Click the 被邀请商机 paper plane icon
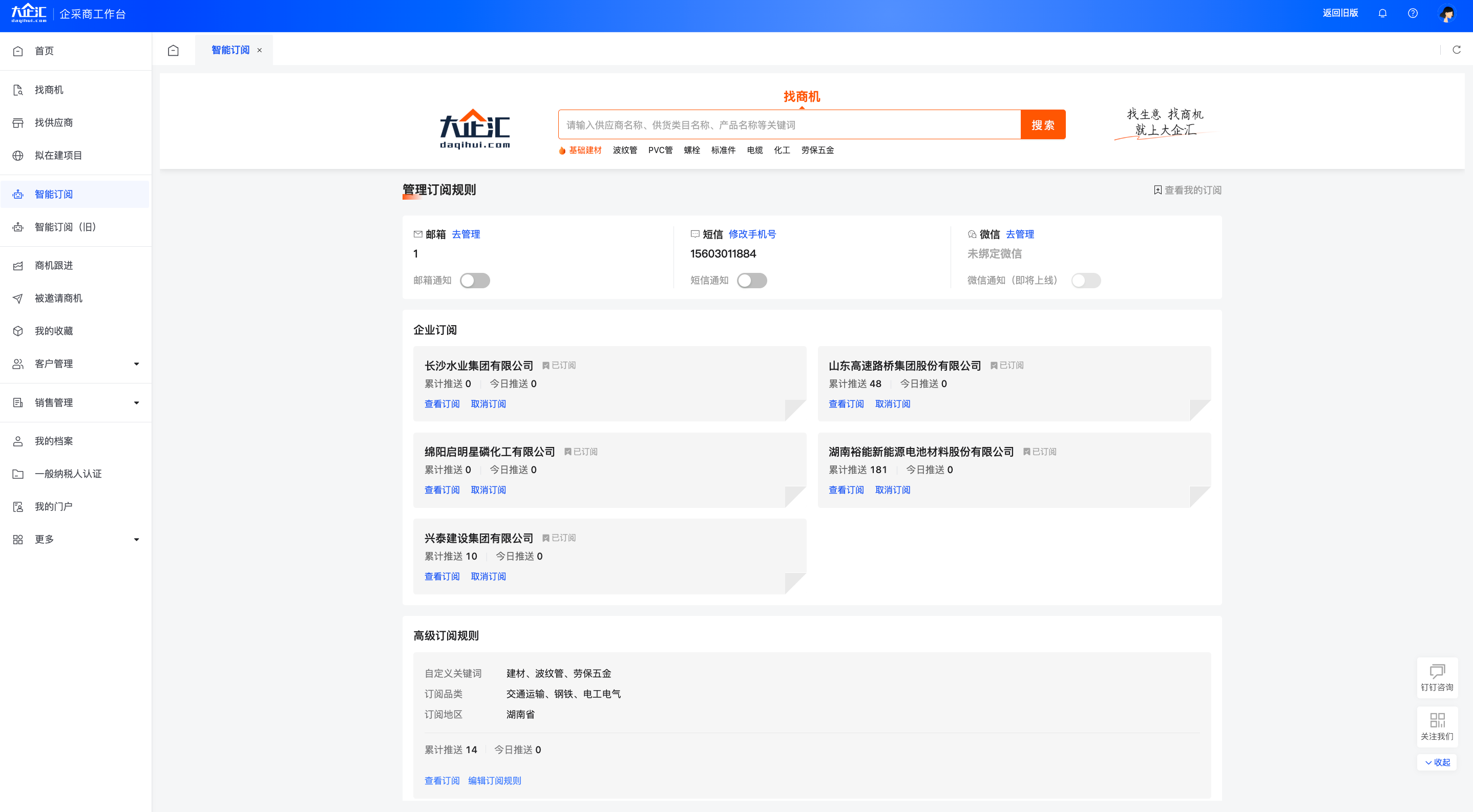The image size is (1473, 812). click(18, 298)
